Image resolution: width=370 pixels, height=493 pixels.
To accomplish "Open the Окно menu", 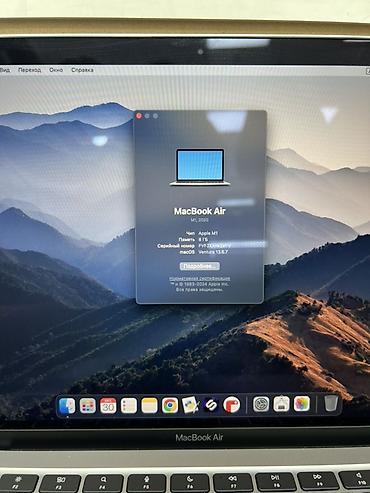I will pos(56,70).
